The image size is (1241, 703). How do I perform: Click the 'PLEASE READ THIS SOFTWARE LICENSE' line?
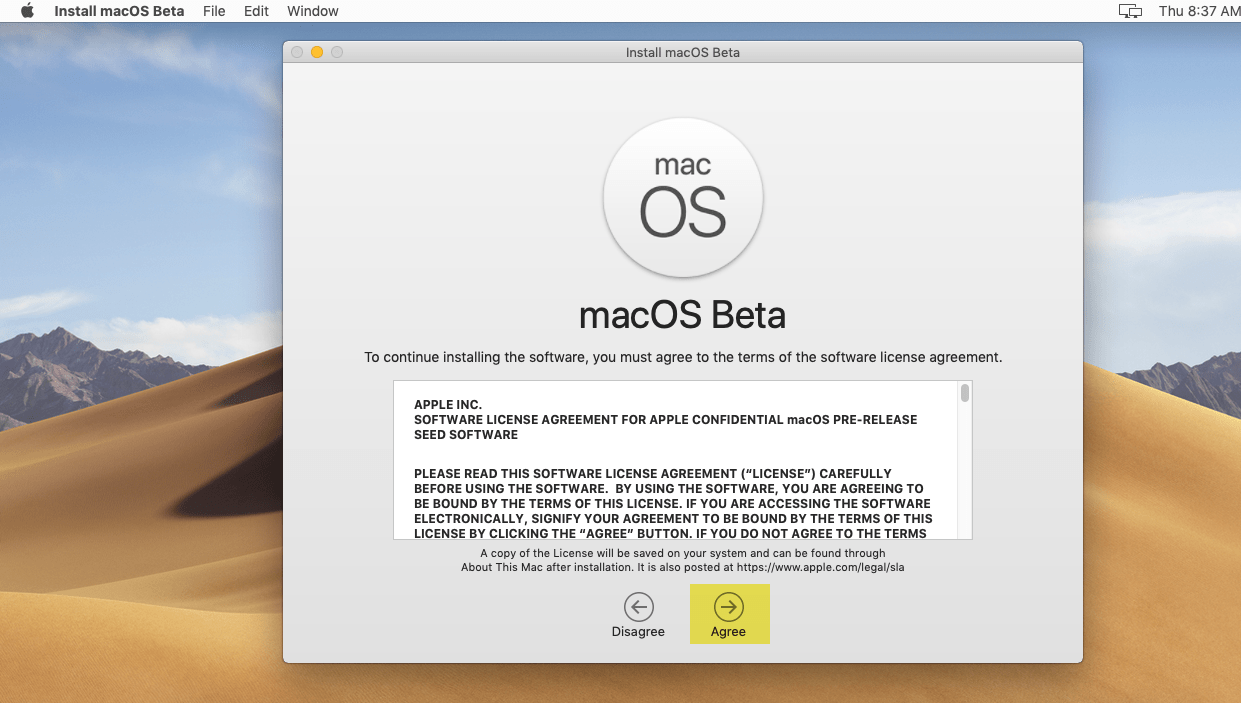pyautogui.click(x=653, y=473)
